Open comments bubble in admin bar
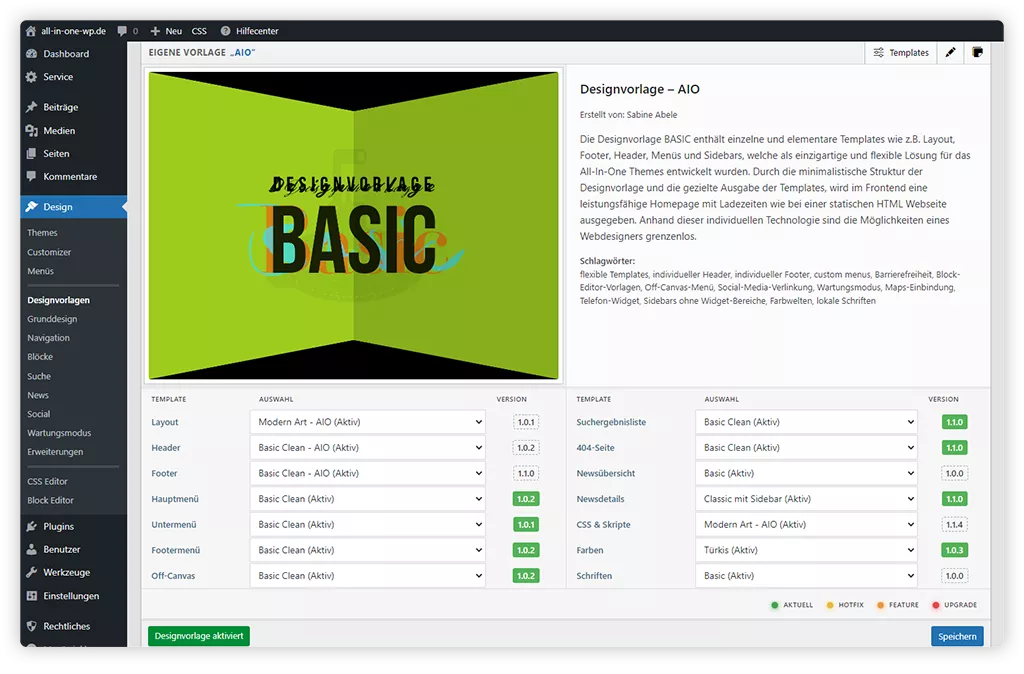 [122, 31]
